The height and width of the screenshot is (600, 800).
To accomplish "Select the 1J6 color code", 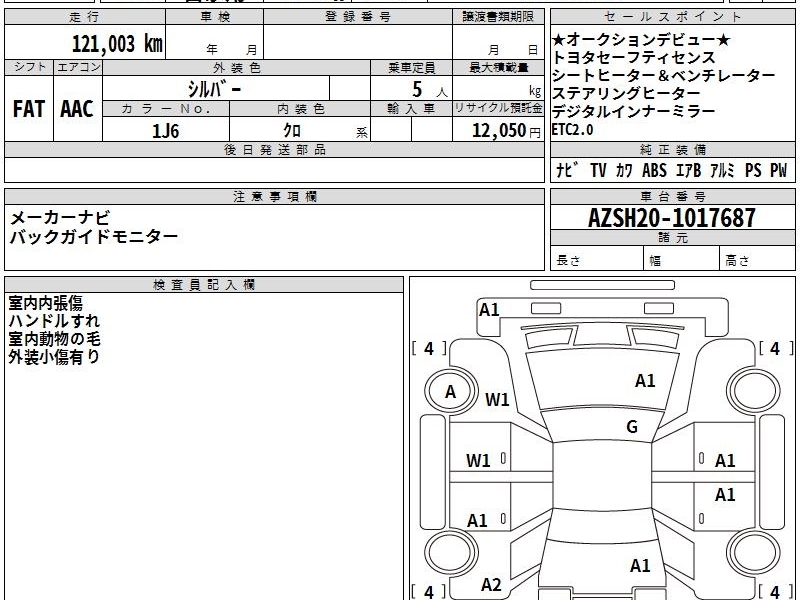I will (166, 131).
